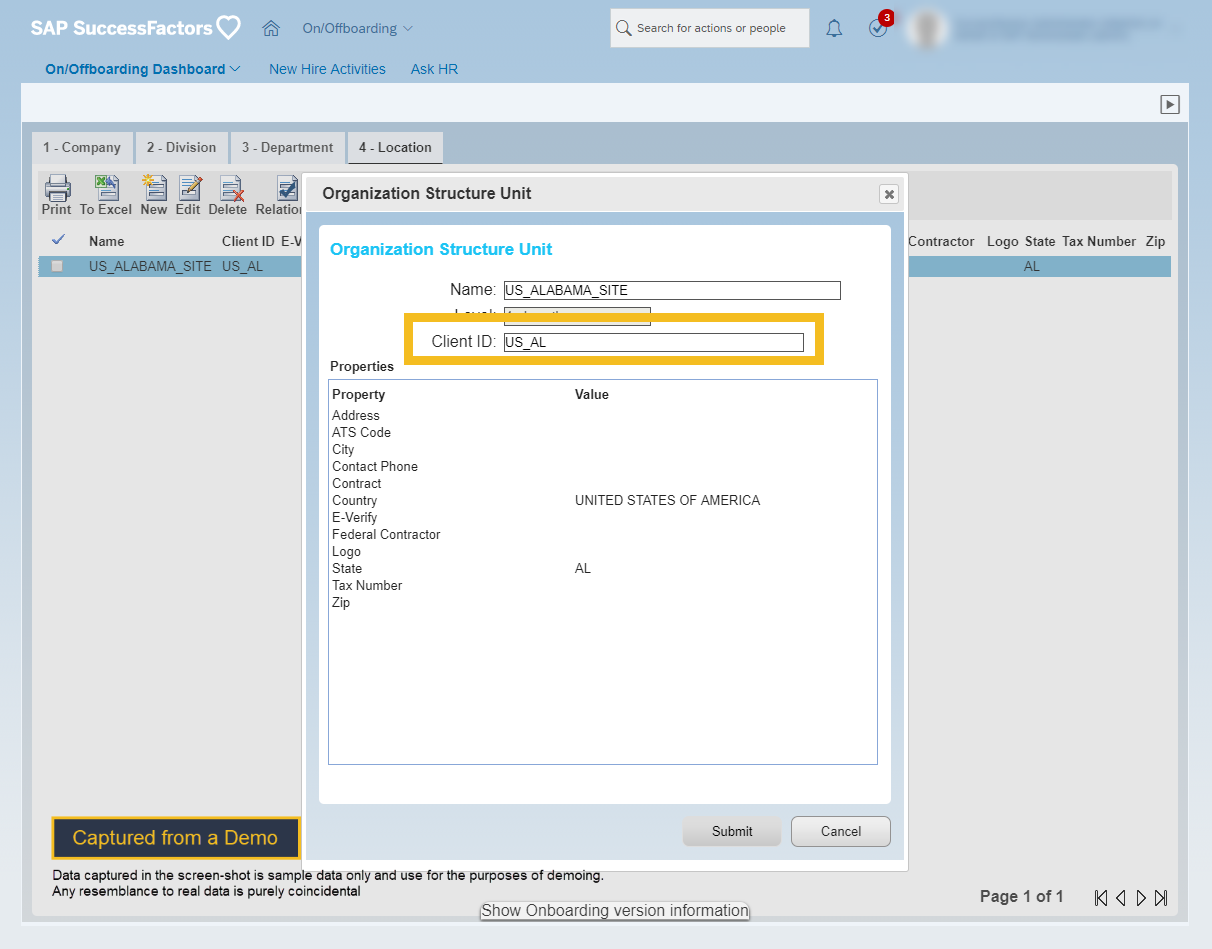This screenshot has width=1212, height=949.
Task: Go to SuccessFactors home icon
Action: pyautogui.click(x=271, y=28)
